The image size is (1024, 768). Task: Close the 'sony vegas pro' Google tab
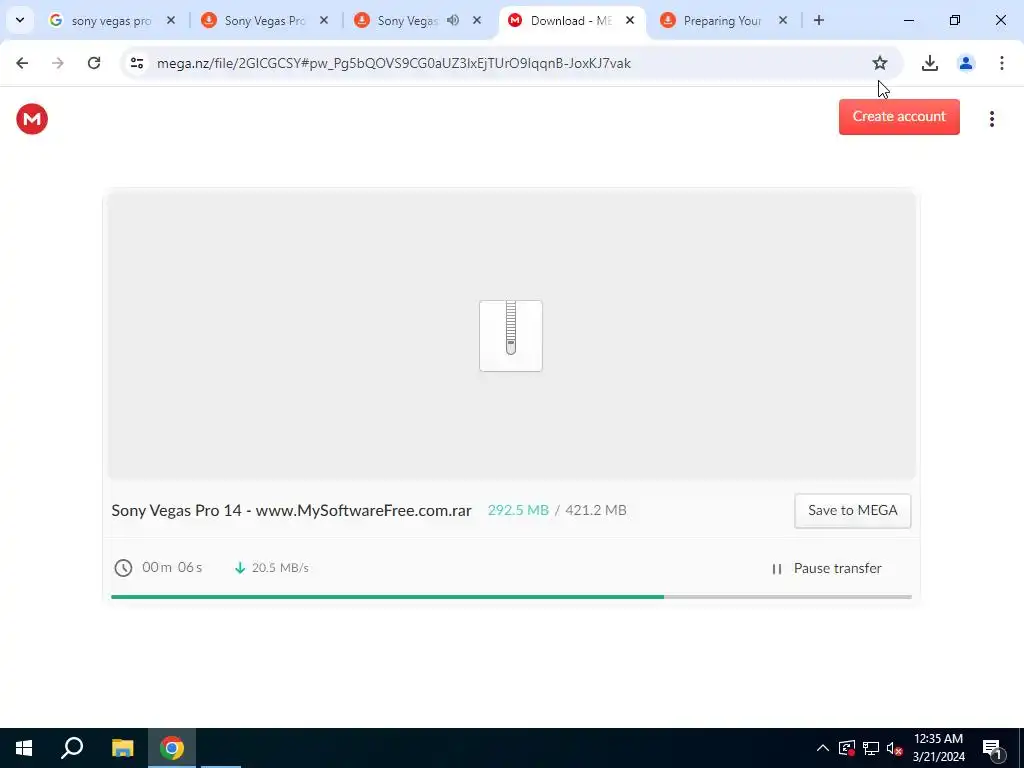pos(171,20)
